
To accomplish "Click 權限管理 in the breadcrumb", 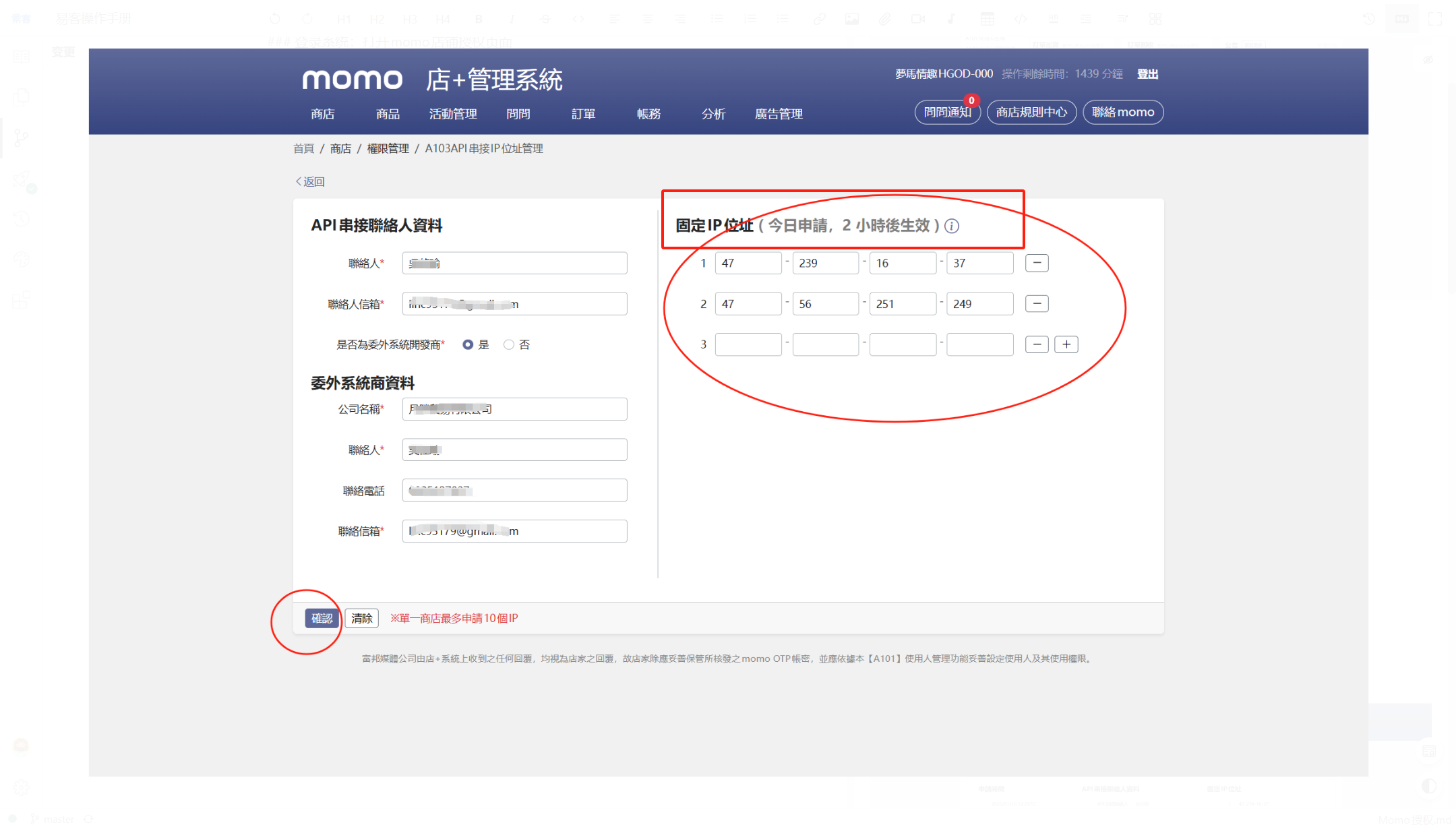I will tap(388, 148).
